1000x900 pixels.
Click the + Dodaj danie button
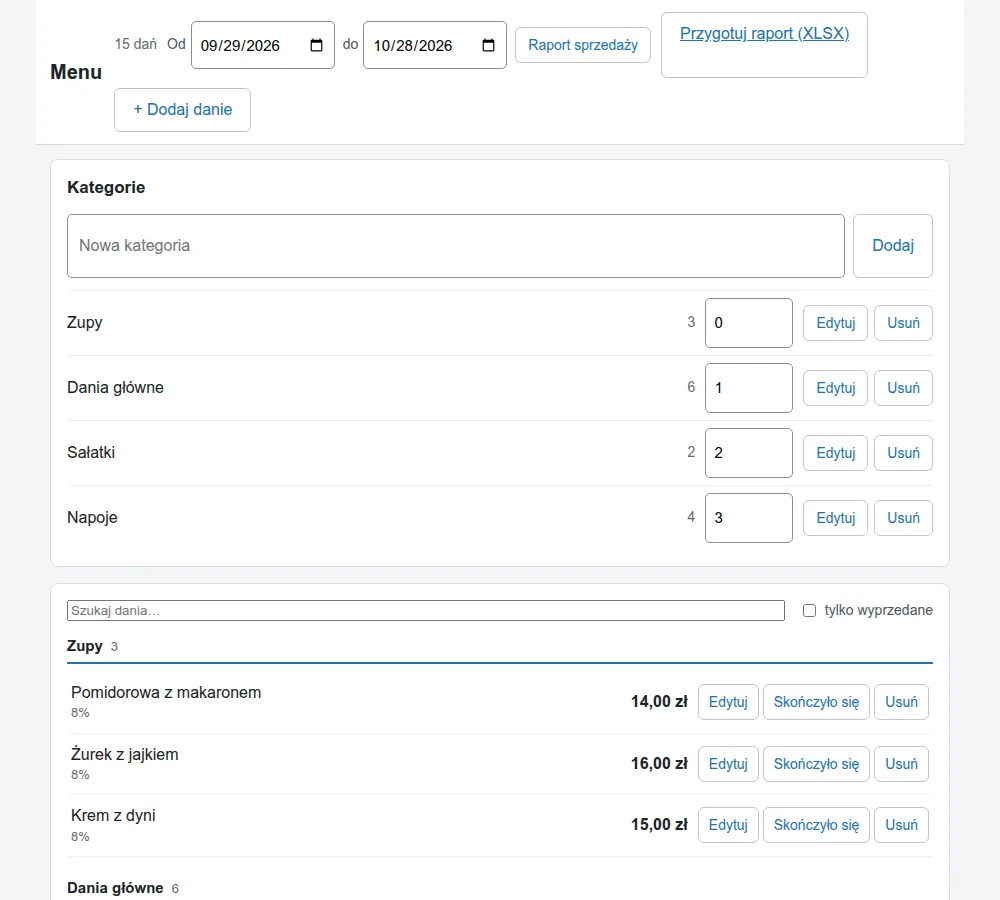tap(182, 110)
